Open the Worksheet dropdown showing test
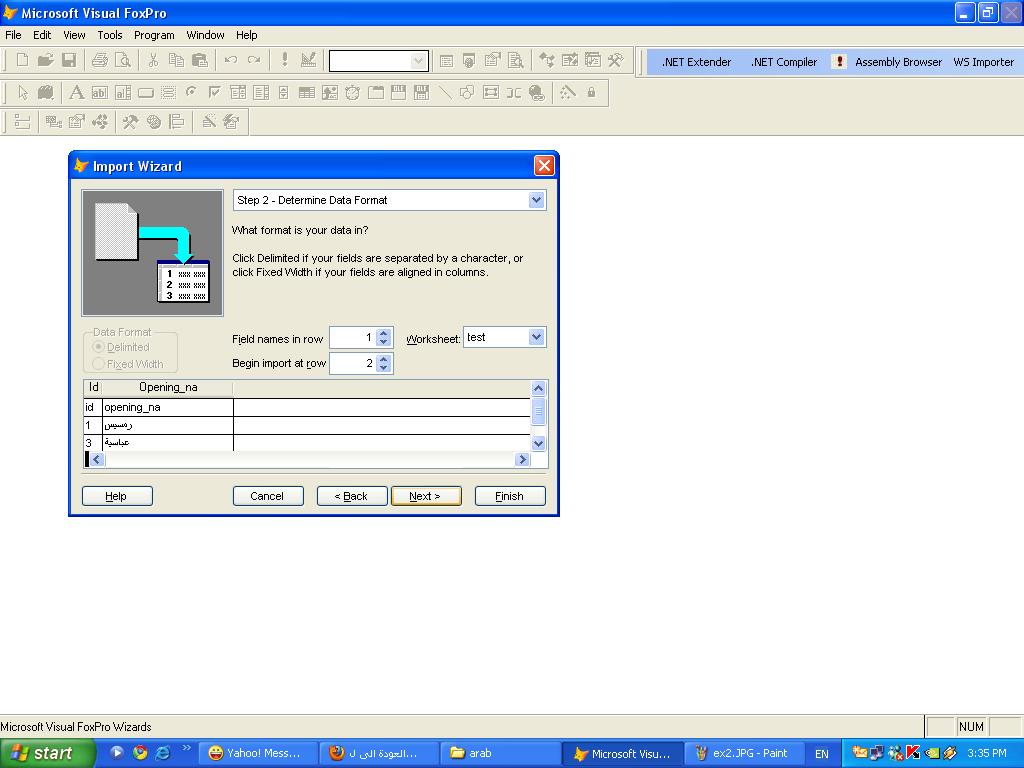Viewport: 1024px width, 768px height. point(536,337)
